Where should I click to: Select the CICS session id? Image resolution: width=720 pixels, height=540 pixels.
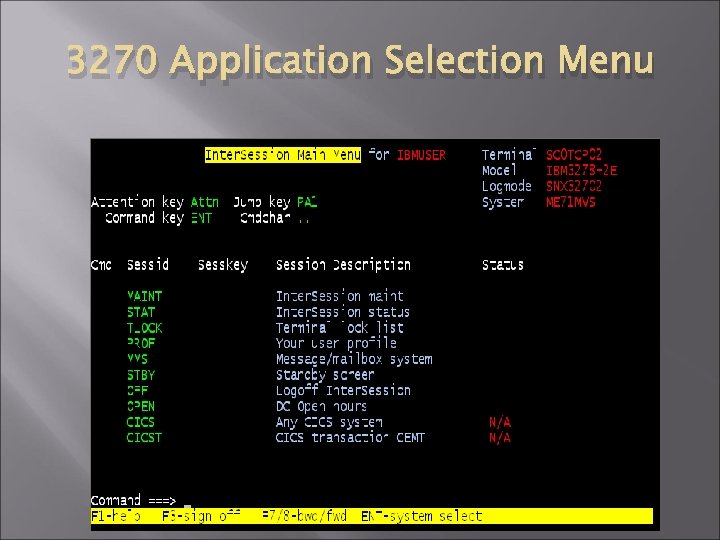point(141,422)
